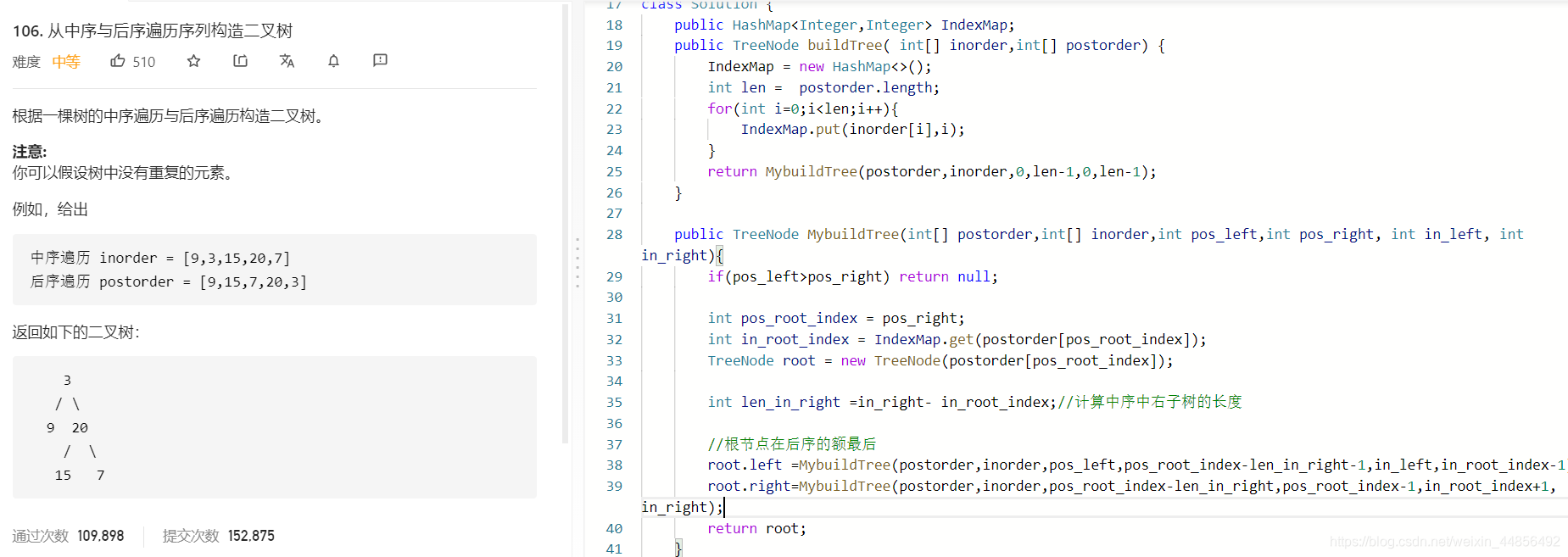Screen dimensions: 1568x557
Task: Click the notification bell icon
Action: [333, 61]
